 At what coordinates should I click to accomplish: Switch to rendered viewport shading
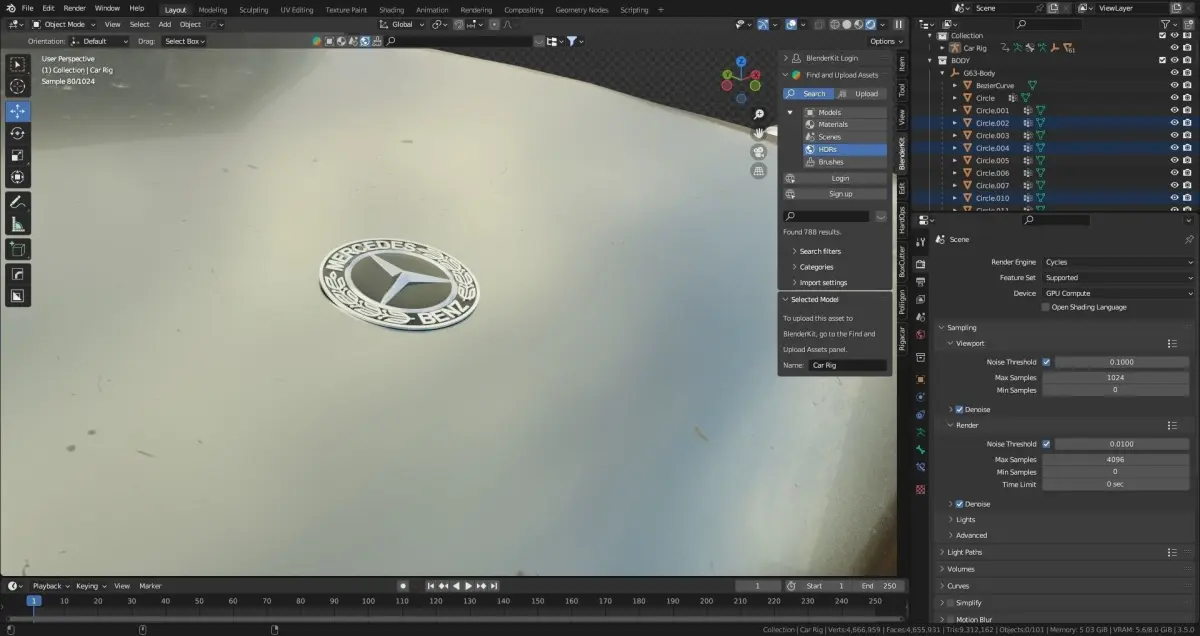click(x=871, y=24)
